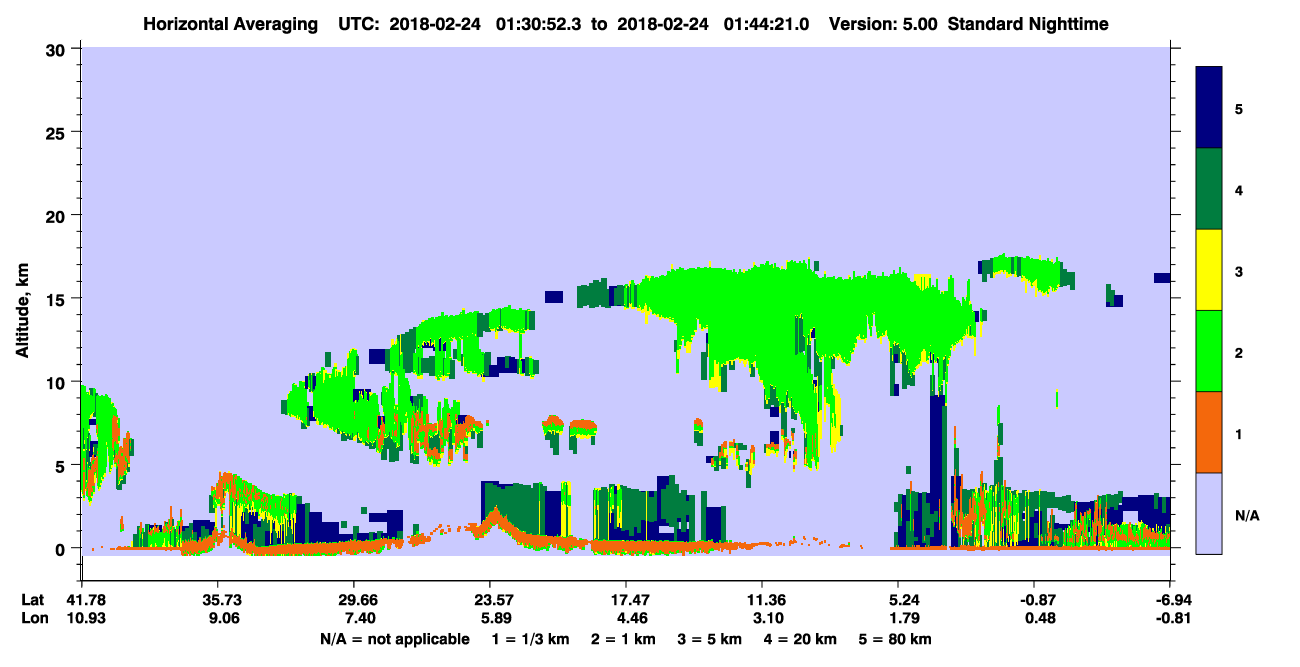Click the dark blue level 5 color band

(x=1209, y=107)
